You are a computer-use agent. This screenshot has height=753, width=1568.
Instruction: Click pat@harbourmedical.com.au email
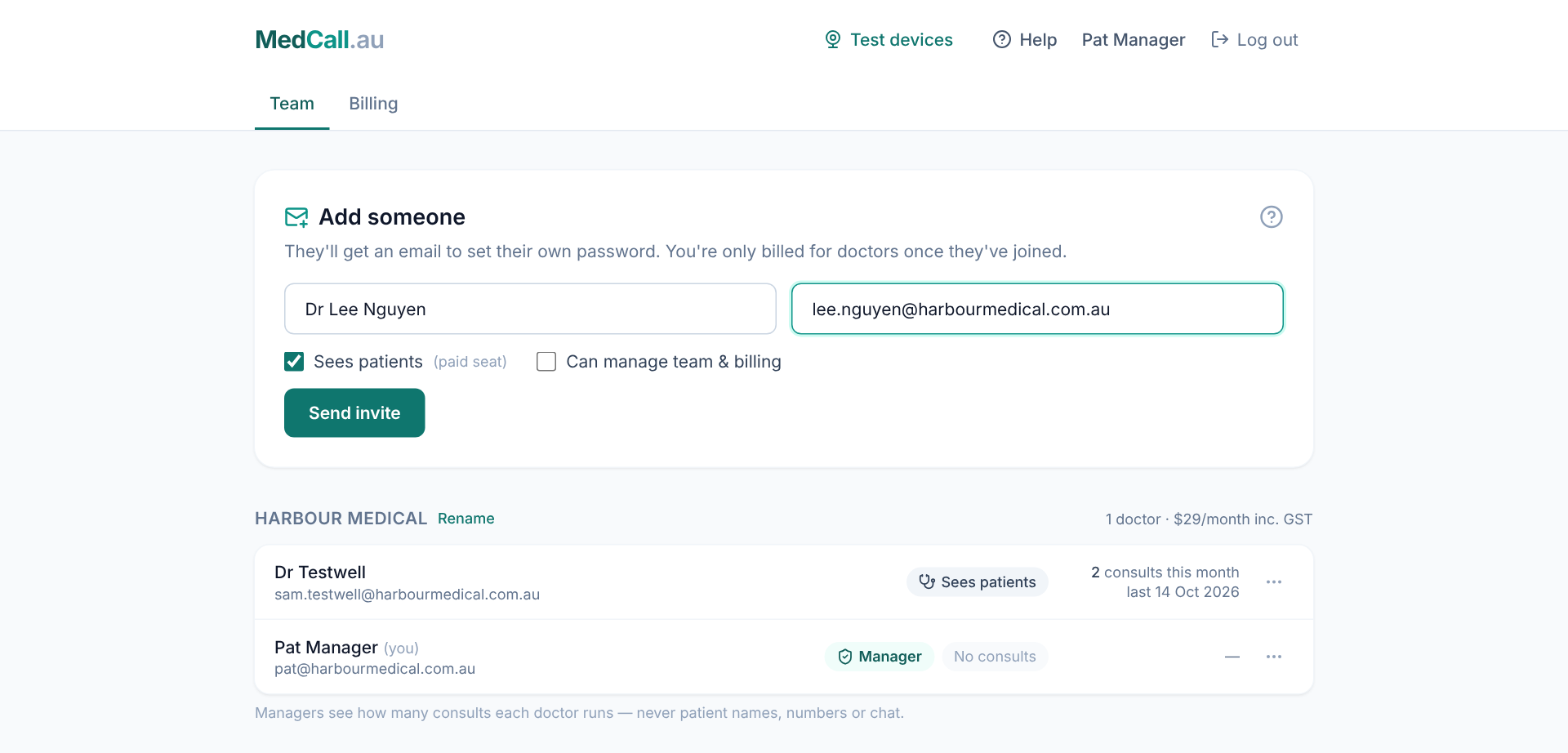(375, 669)
